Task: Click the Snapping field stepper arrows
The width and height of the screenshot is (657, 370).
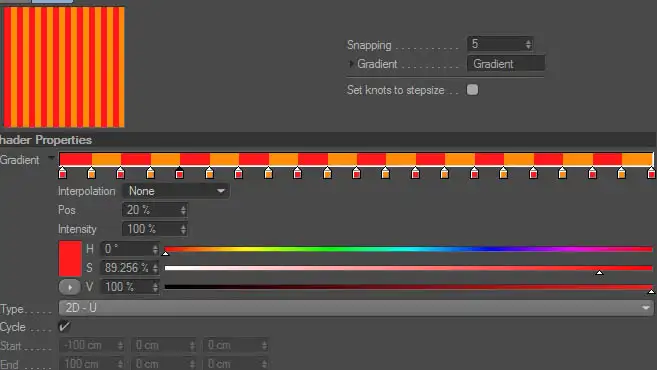Action: 528,44
